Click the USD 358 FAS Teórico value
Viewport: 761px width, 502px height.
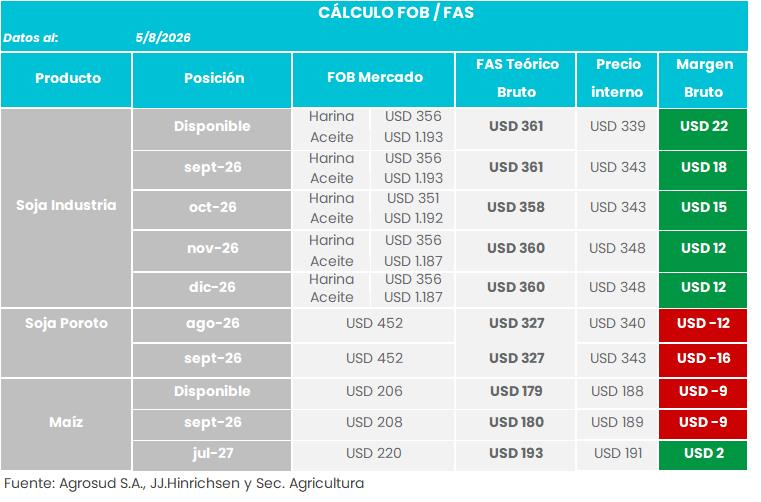(x=516, y=207)
